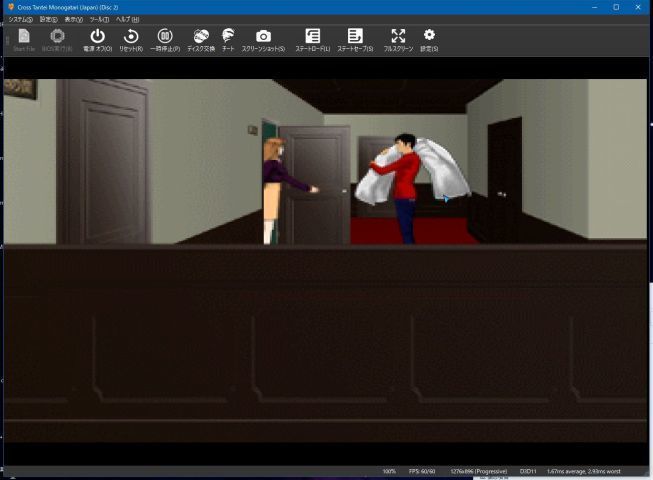
Task: Open the 表示 menu
Action: (x=73, y=20)
